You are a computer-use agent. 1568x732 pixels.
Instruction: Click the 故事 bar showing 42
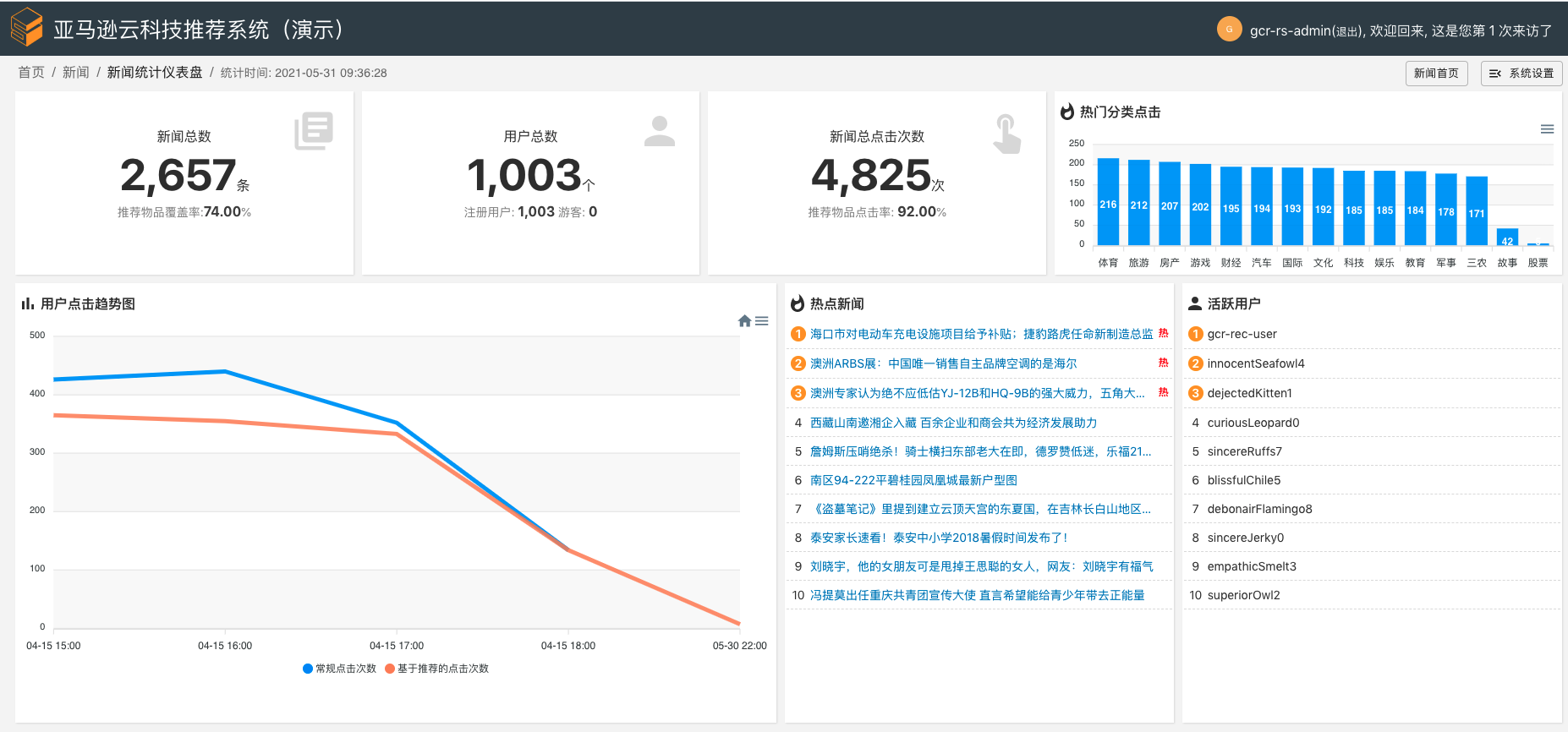1507,238
